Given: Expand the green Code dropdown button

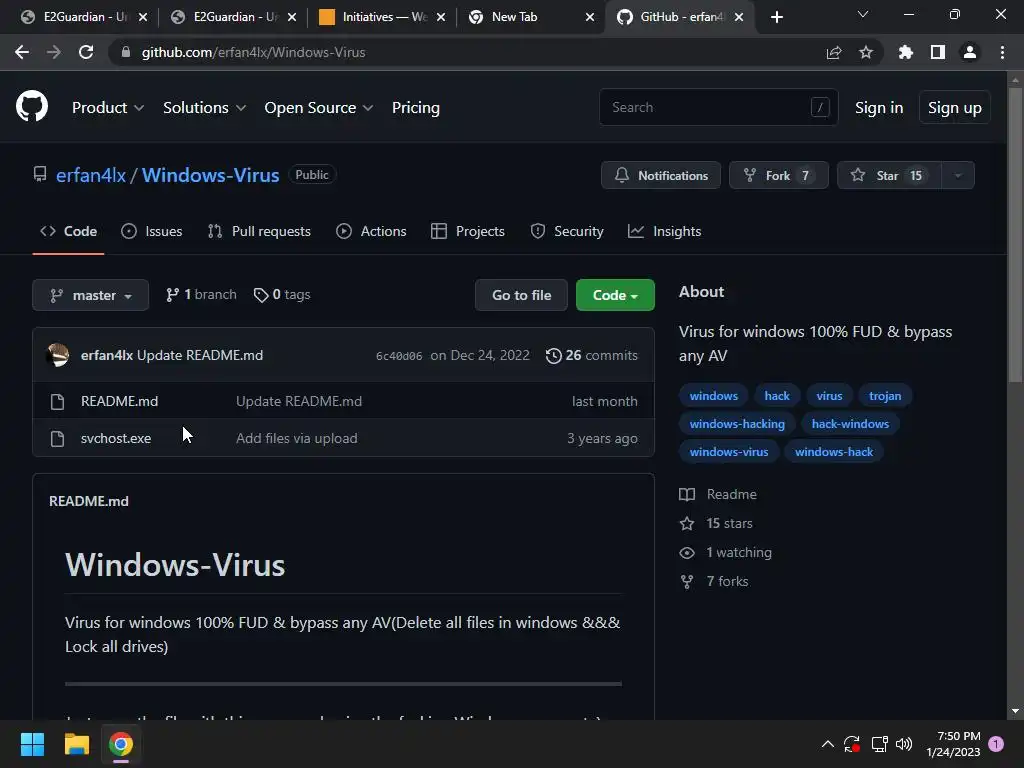Looking at the screenshot, I should [615, 295].
